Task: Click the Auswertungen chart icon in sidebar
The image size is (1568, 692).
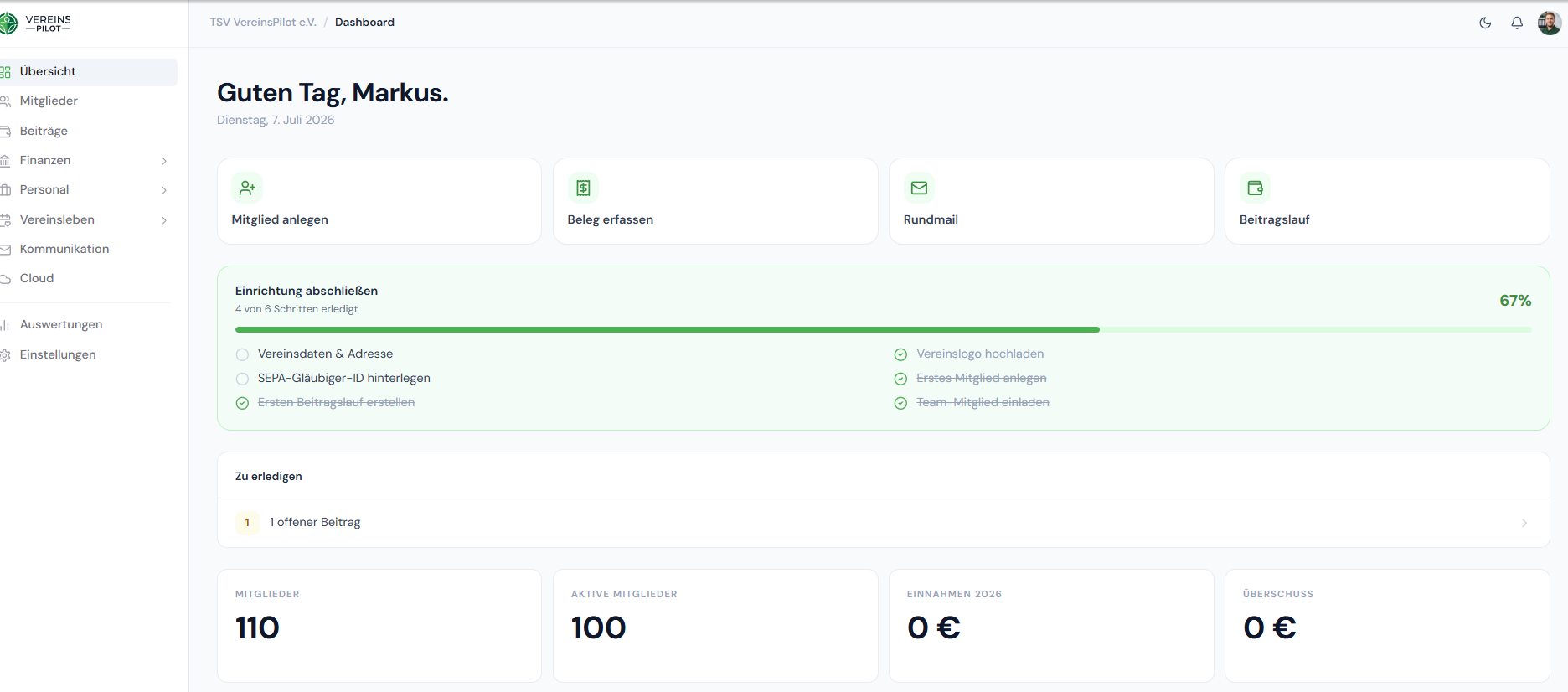Action: pos(5,325)
